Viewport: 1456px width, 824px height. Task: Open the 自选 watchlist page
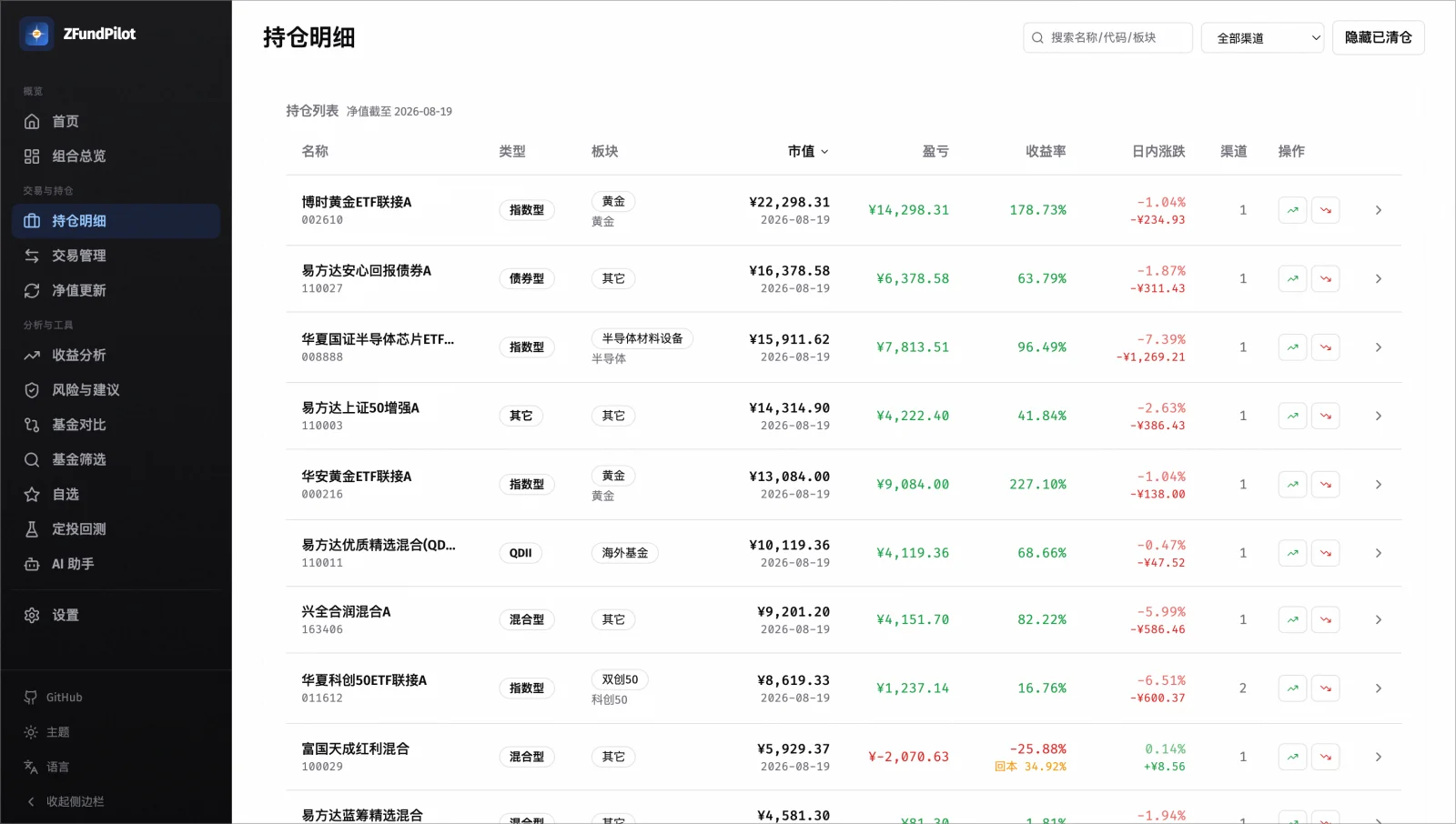pyautogui.click(x=116, y=494)
